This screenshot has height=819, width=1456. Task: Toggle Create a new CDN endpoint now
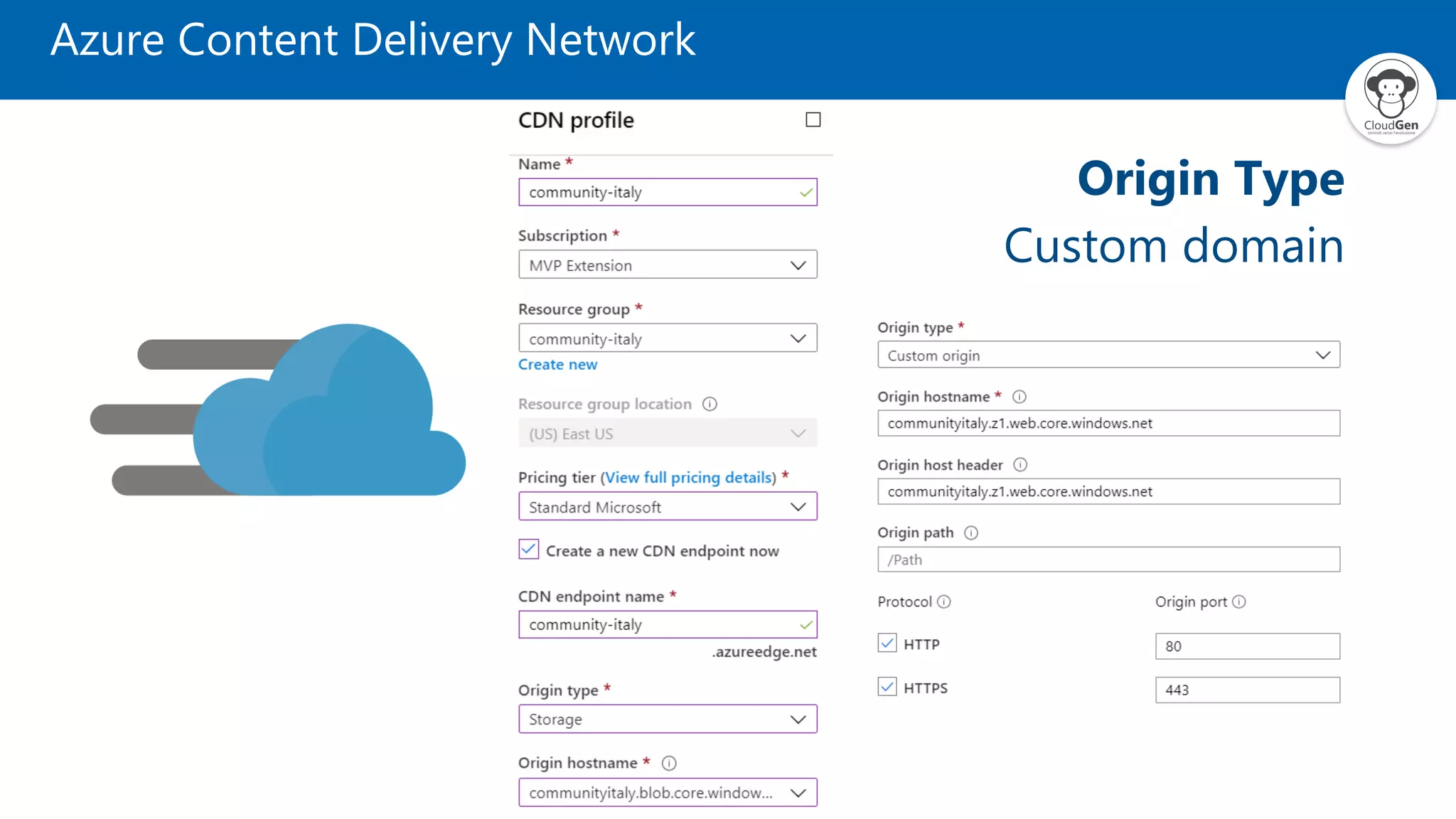click(x=528, y=550)
